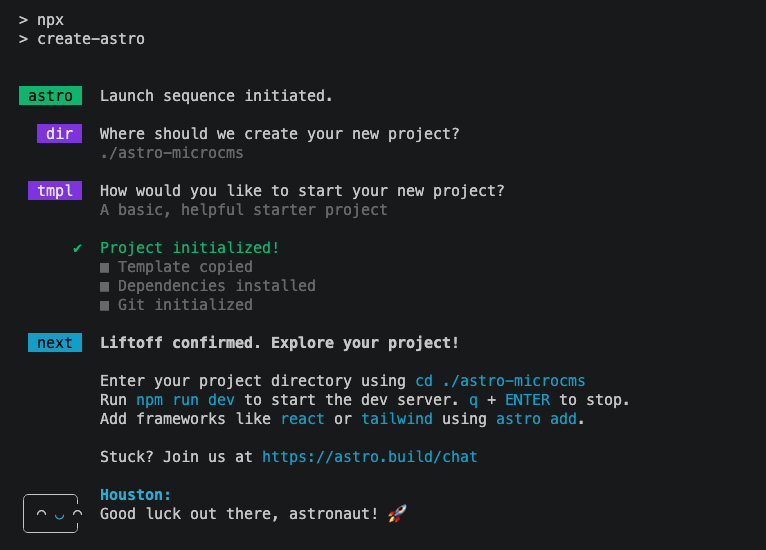The width and height of the screenshot is (766, 550).
Task: Click the ./astro-microcms directory answer
Action: [172, 153]
